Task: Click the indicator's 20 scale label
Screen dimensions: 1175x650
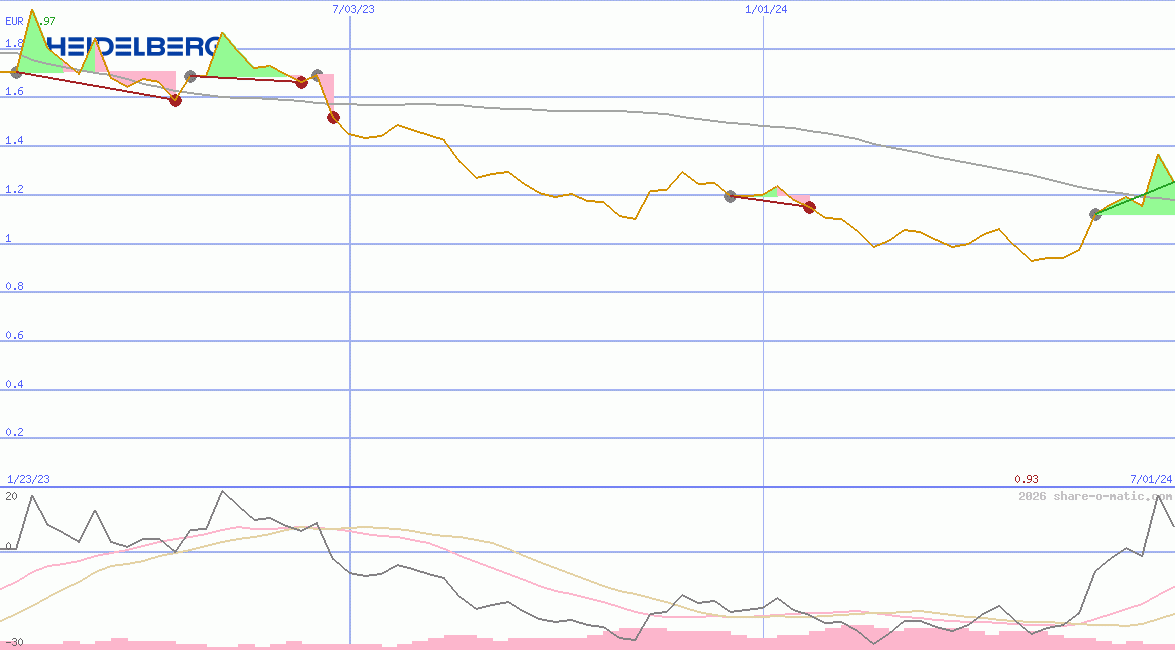Action: pos(11,496)
